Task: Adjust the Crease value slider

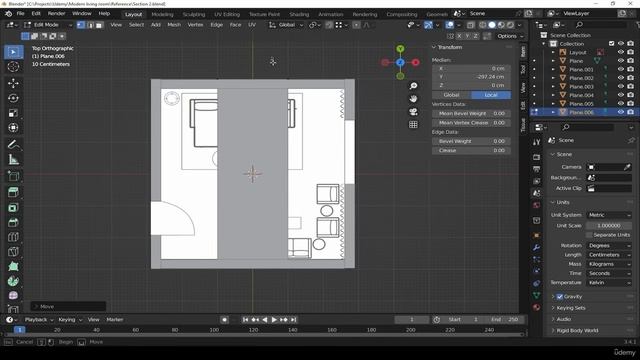Action: [x=471, y=151]
